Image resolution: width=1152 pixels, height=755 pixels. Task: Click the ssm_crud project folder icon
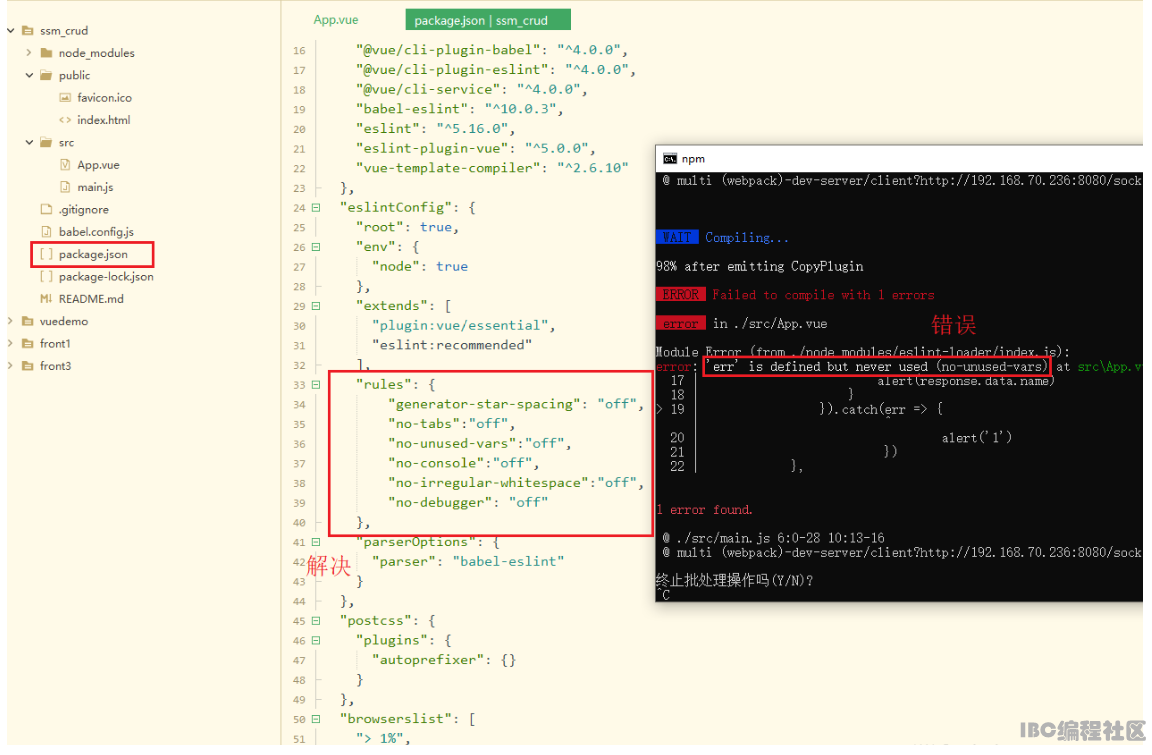[28, 31]
